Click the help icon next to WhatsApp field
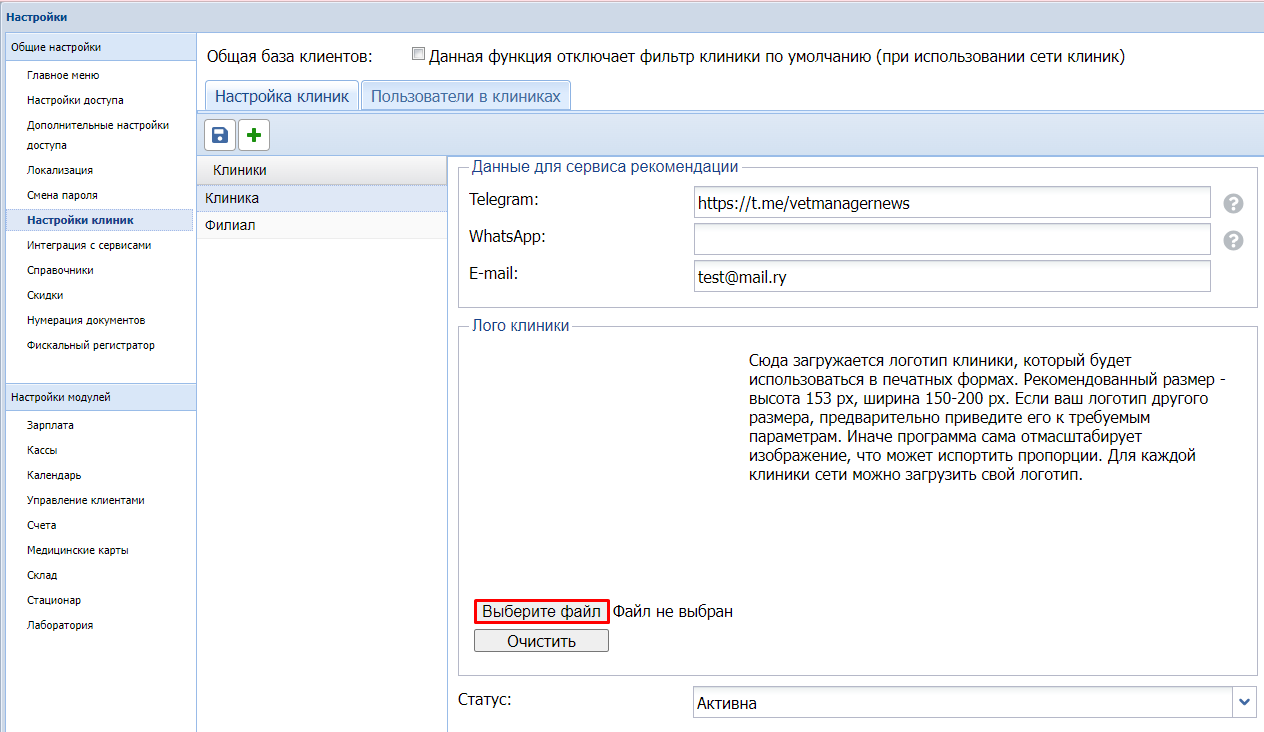The width and height of the screenshot is (1264, 732). 1233,240
